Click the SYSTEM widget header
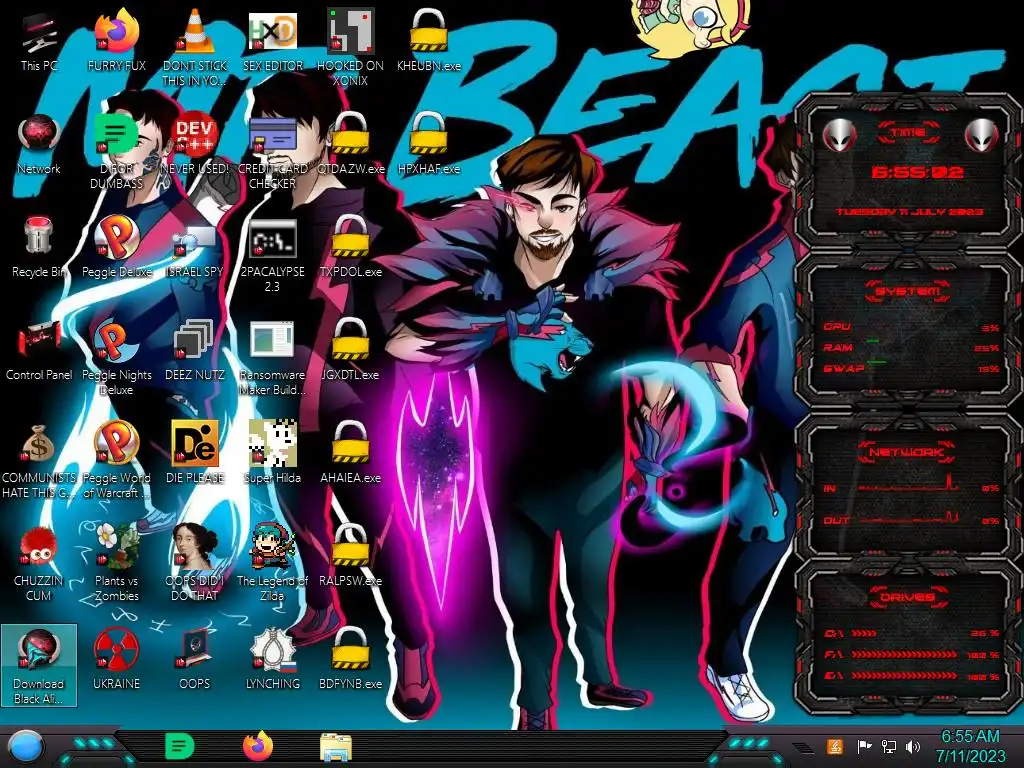The height and width of the screenshot is (768, 1024). 907,291
